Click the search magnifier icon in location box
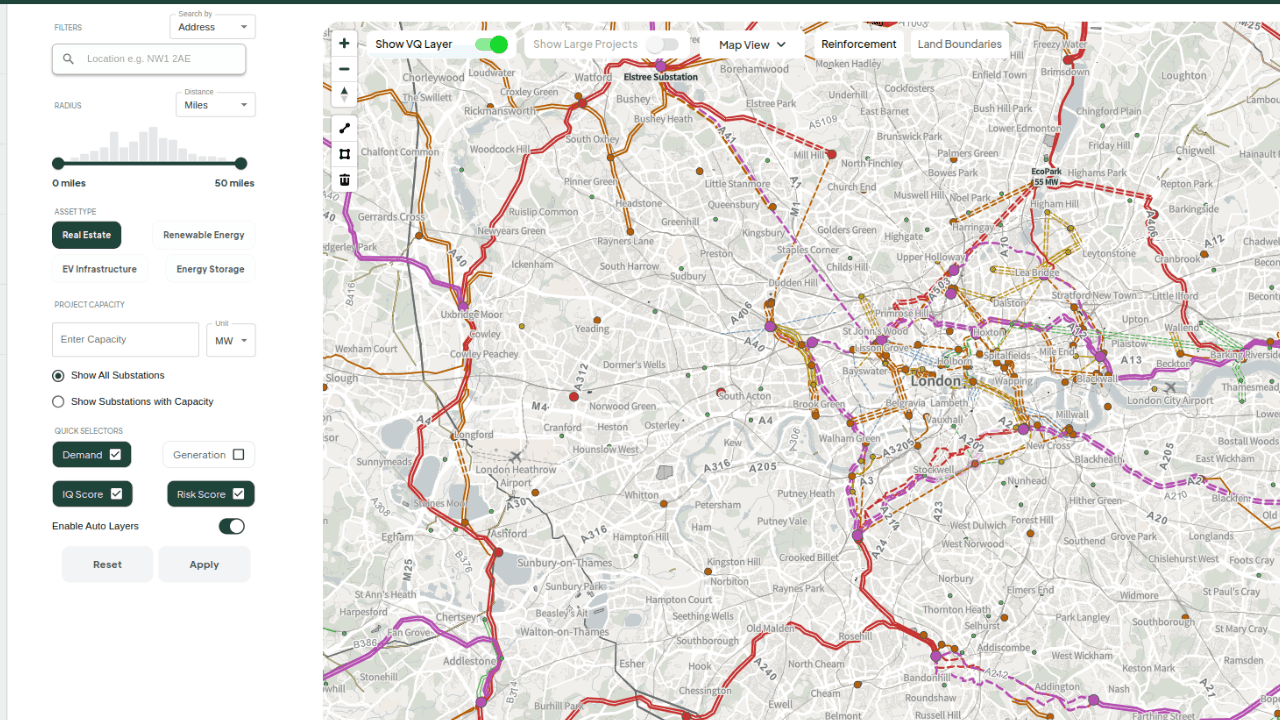The height and width of the screenshot is (720, 1280). [68, 59]
